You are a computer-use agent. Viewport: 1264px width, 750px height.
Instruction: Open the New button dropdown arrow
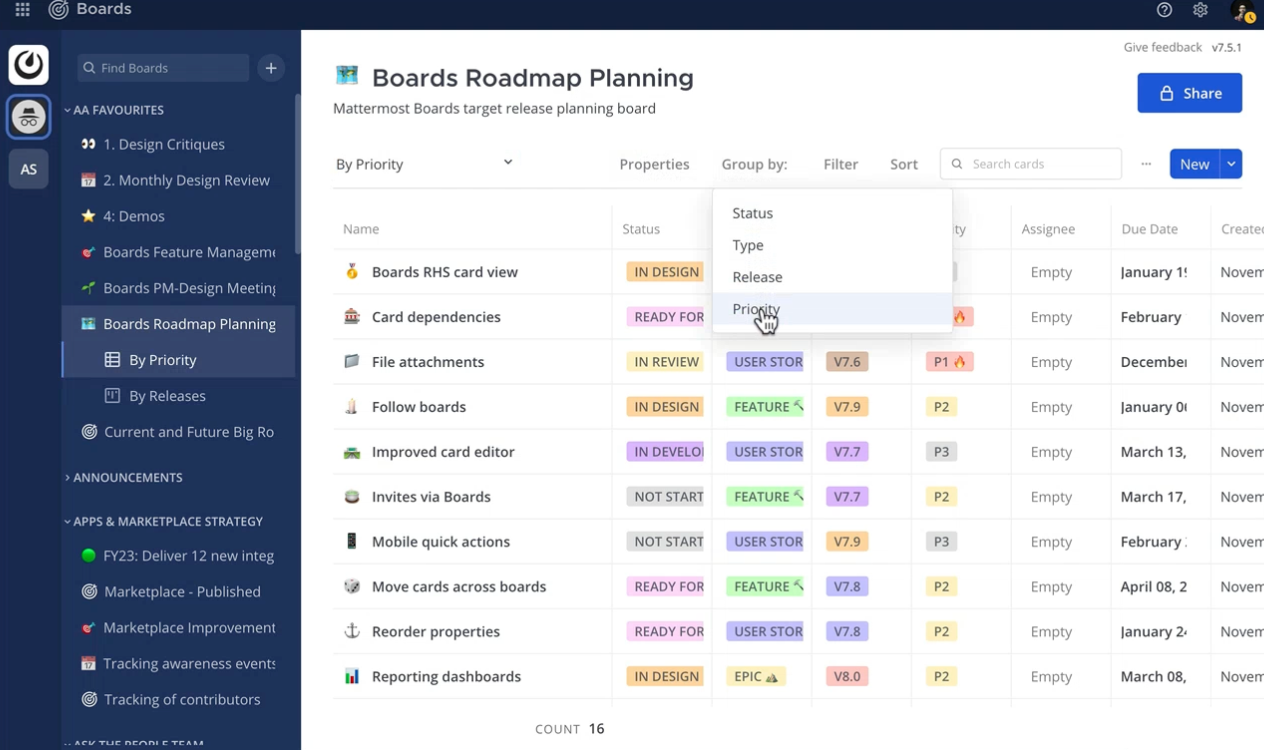[x=1231, y=164]
